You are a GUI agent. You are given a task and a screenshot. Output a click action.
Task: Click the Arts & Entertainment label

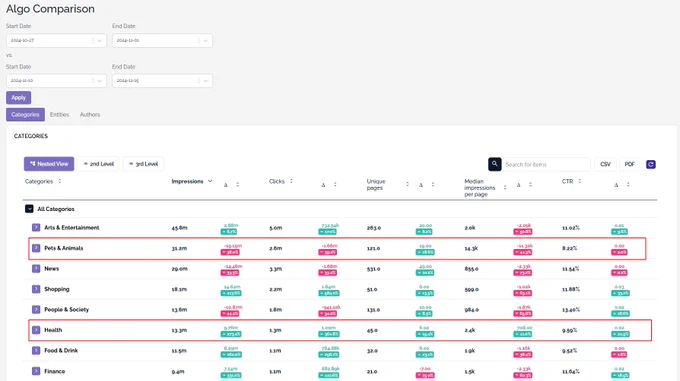coord(72,228)
